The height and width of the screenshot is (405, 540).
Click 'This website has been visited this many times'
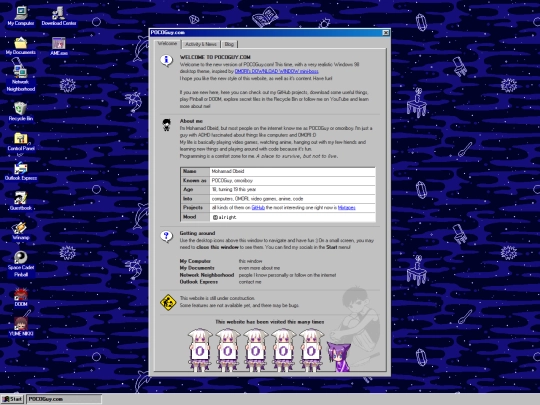[x=270, y=322]
